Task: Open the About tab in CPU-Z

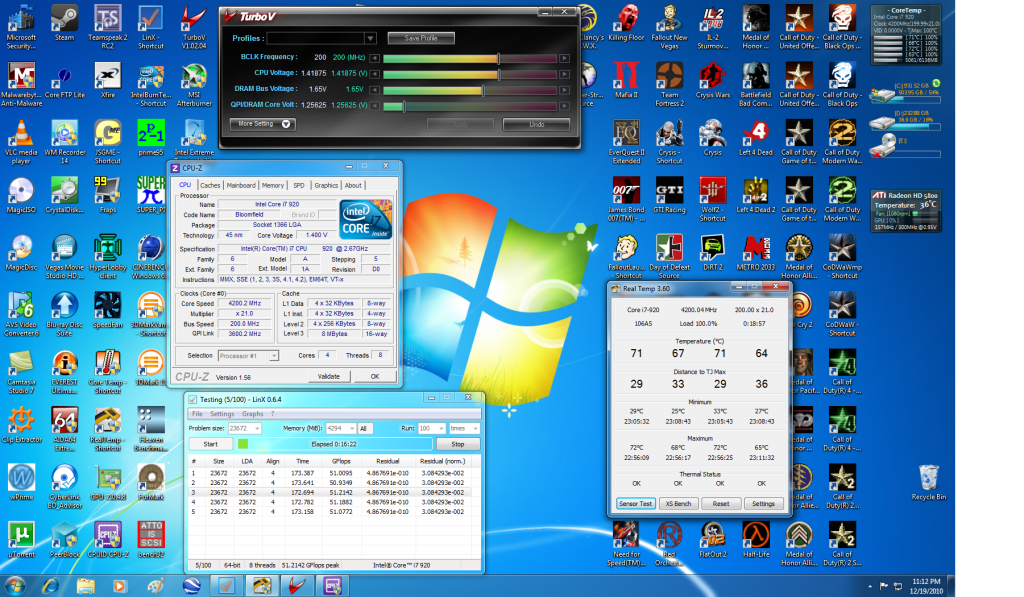Action: (x=353, y=186)
